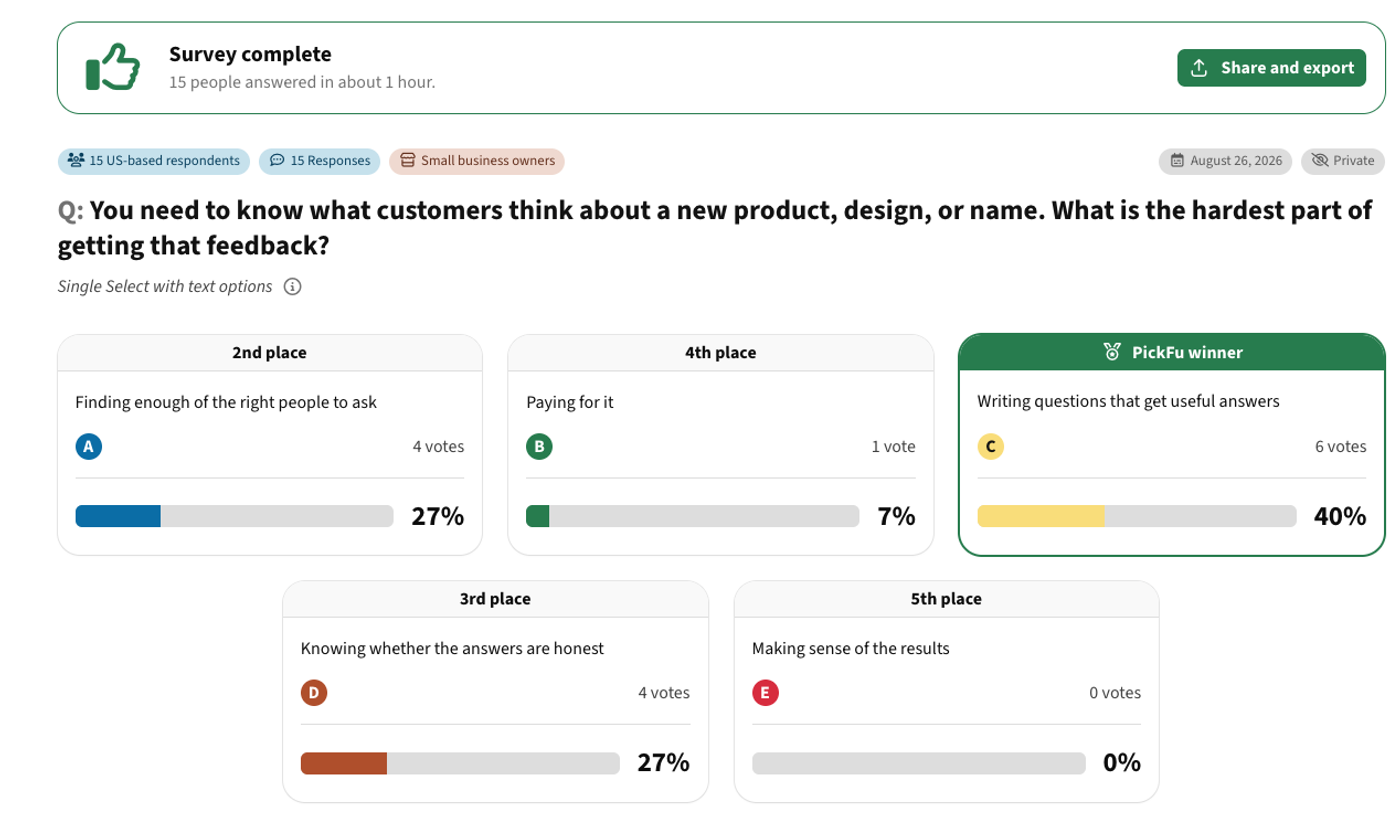The width and height of the screenshot is (1400, 838).
Task: Click option C's yellow 40% progress bar
Action: tap(1137, 516)
